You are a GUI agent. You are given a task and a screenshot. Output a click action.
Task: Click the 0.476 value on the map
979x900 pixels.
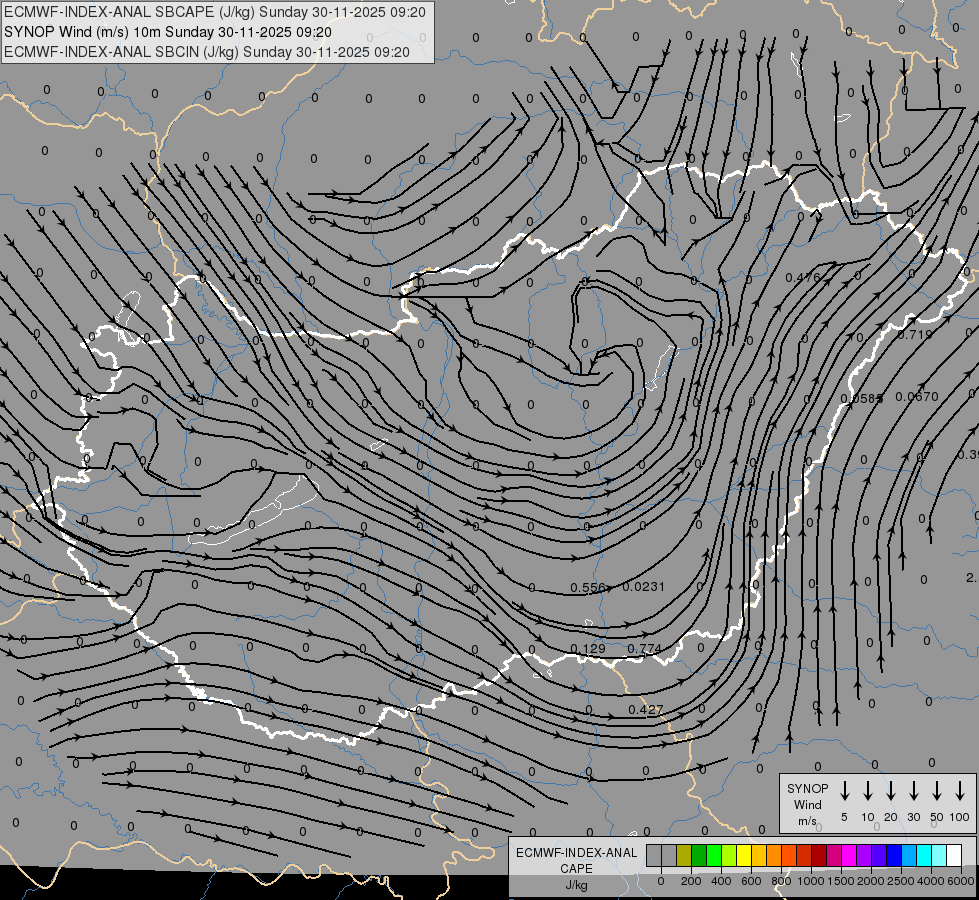[802, 277]
